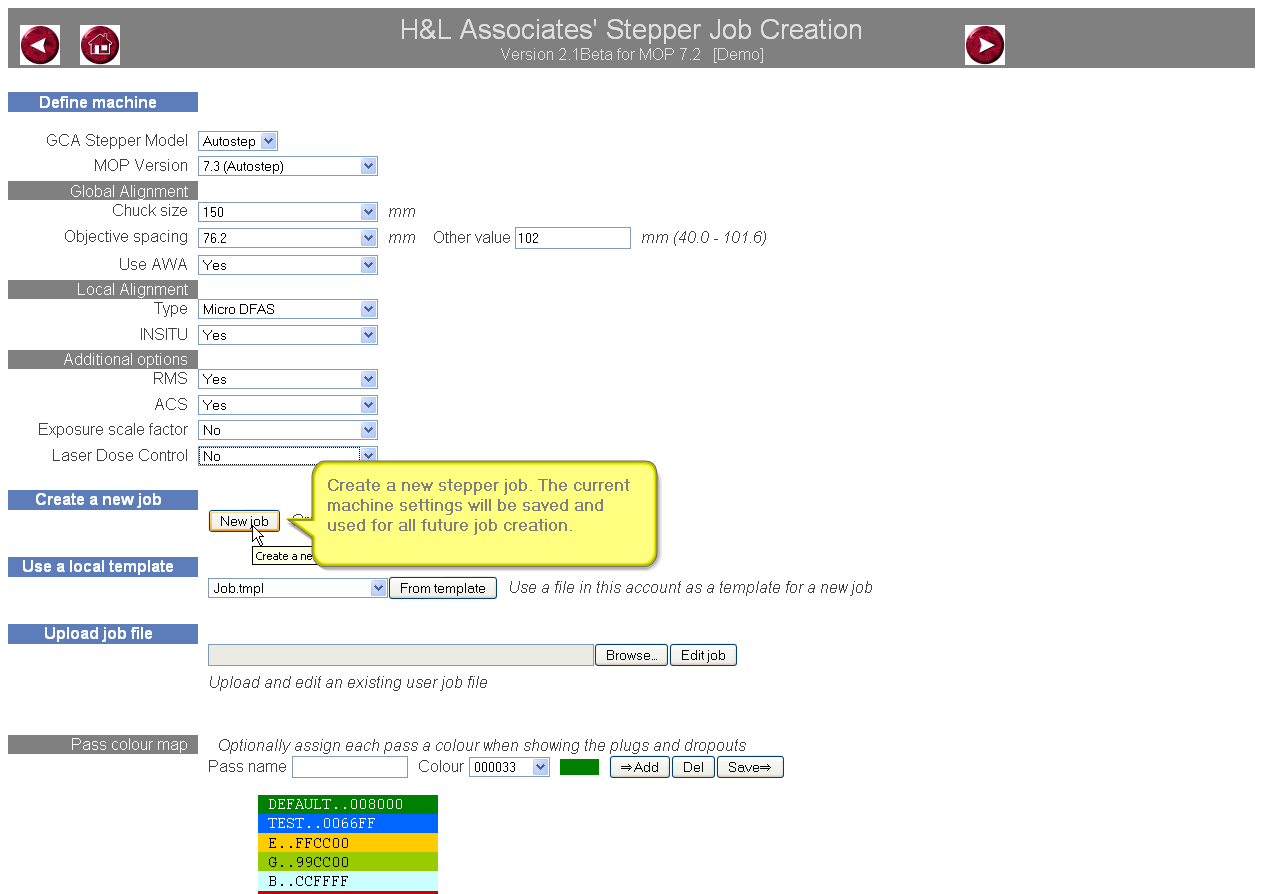Click the New job button

pos(245,521)
